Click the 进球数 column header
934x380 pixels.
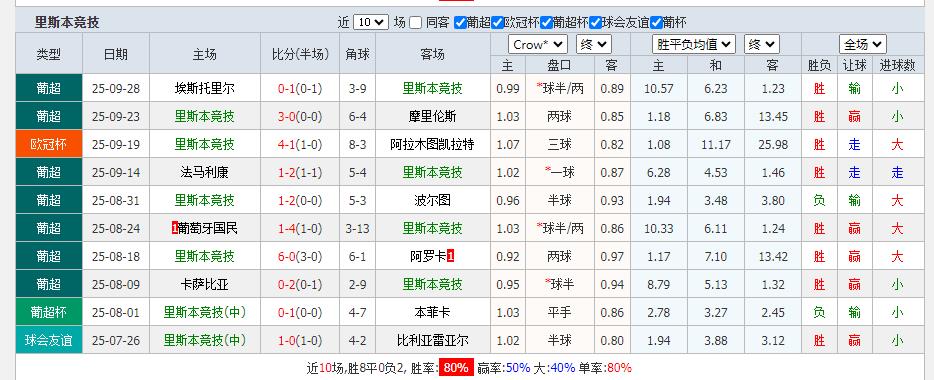coord(897,66)
